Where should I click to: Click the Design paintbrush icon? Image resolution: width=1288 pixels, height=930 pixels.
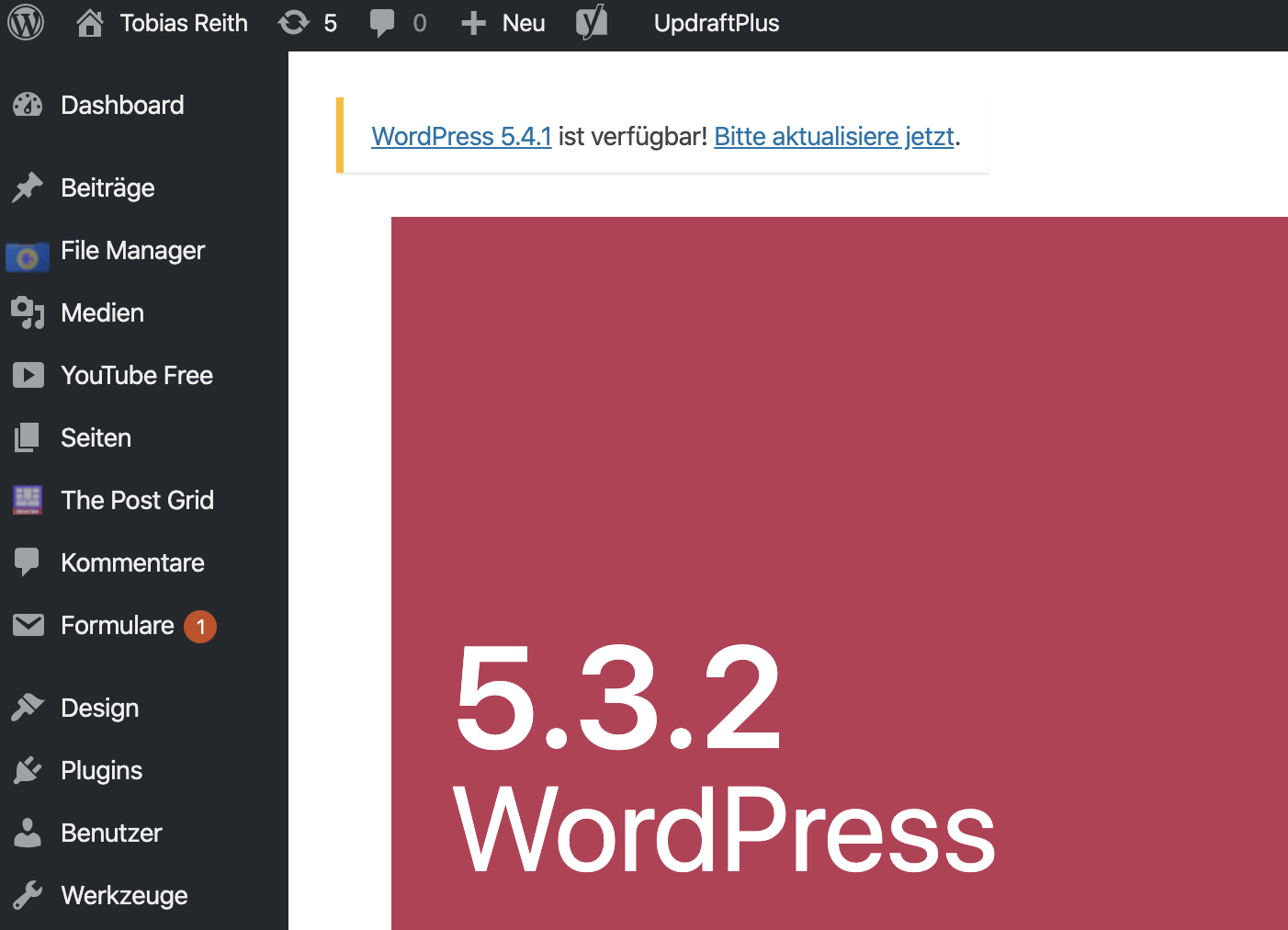(x=28, y=708)
